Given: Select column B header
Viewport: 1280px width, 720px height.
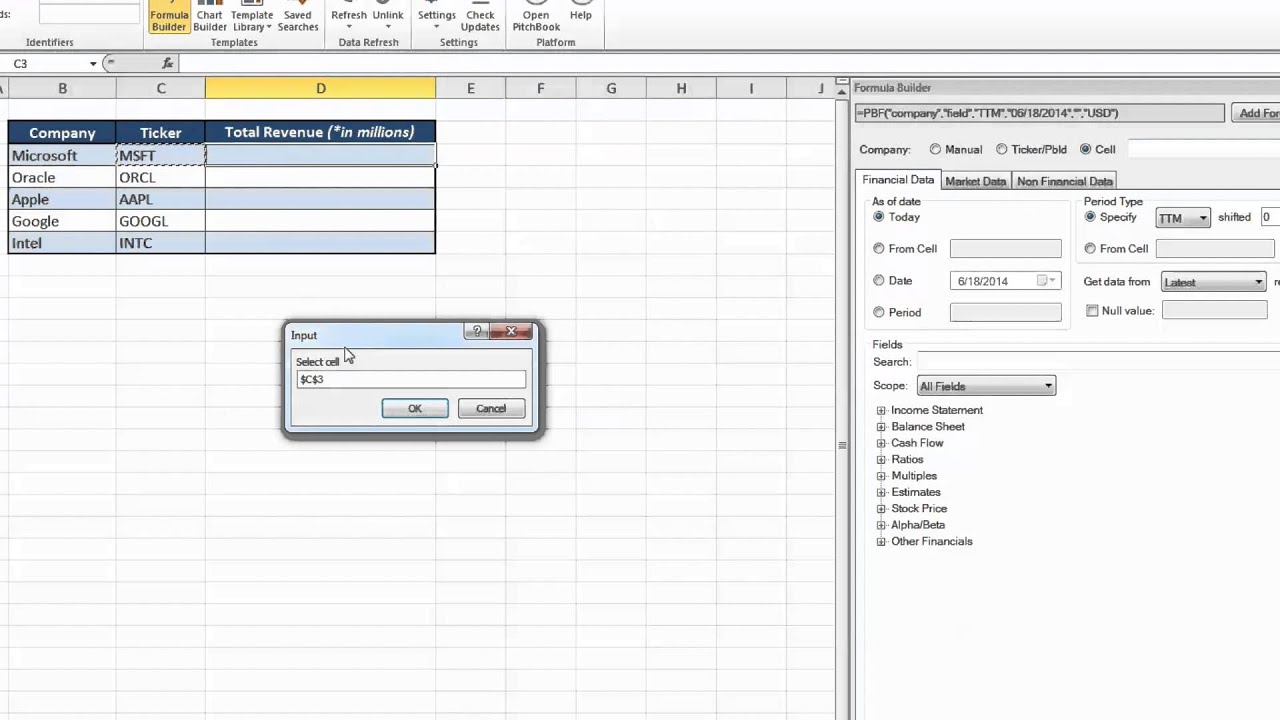Looking at the screenshot, I should [x=62, y=88].
